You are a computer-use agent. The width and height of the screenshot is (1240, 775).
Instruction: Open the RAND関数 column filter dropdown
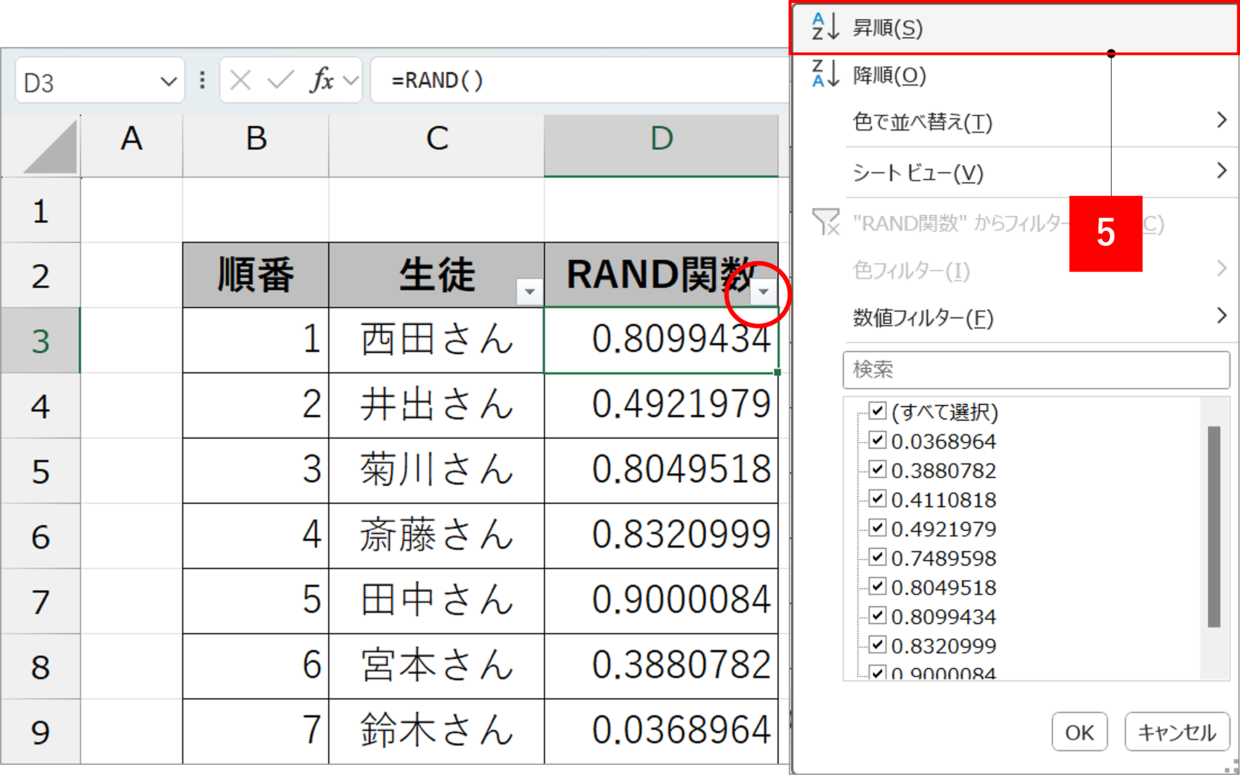tap(764, 292)
